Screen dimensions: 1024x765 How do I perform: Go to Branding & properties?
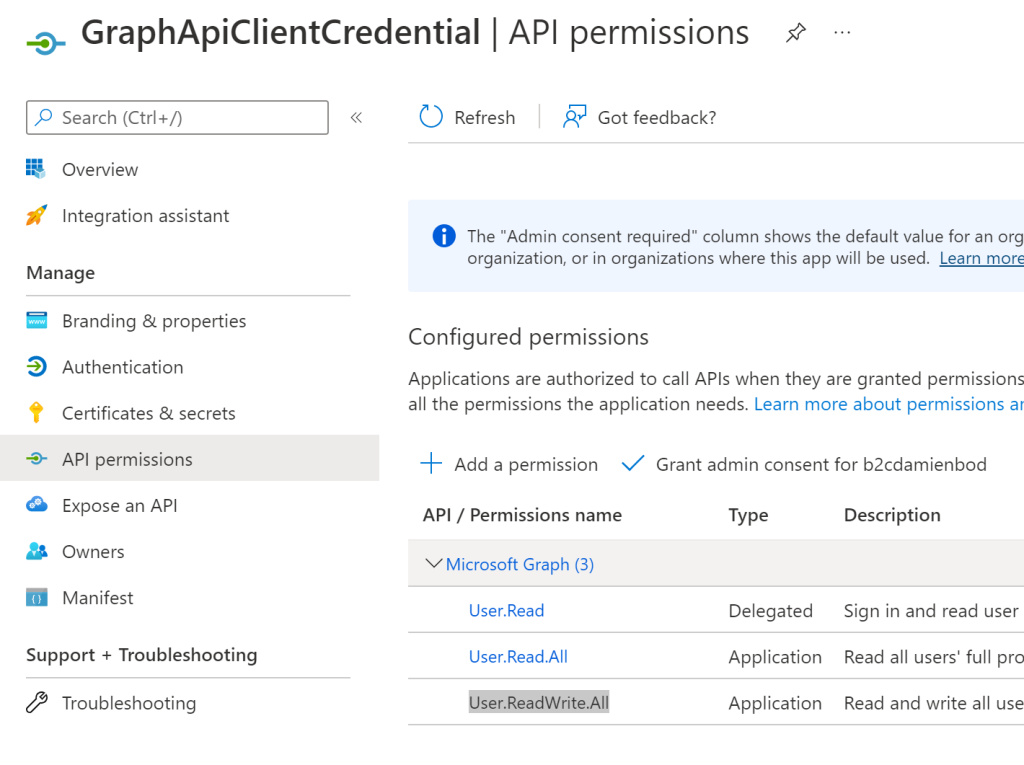tap(154, 321)
